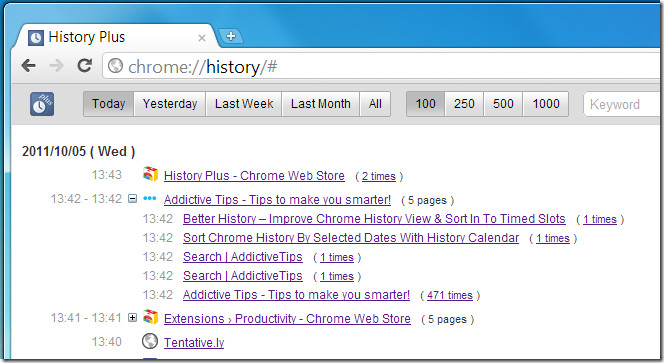Close the History Plus tab

202,38
